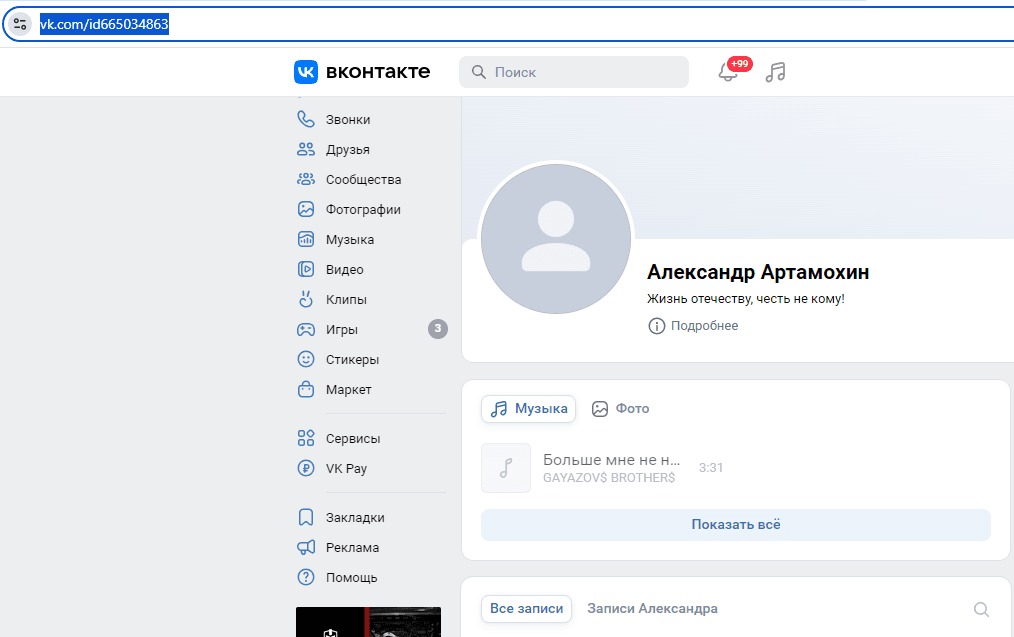Go to Друзья in the sidebar
Image resolution: width=1014 pixels, height=637 pixels.
[x=348, y=149]
